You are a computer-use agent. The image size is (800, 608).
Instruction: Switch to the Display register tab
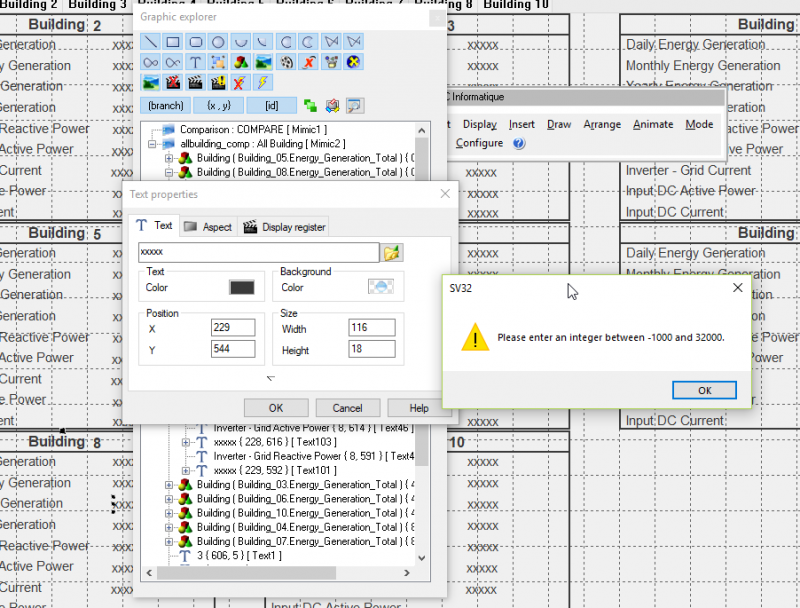pos(284,227)
